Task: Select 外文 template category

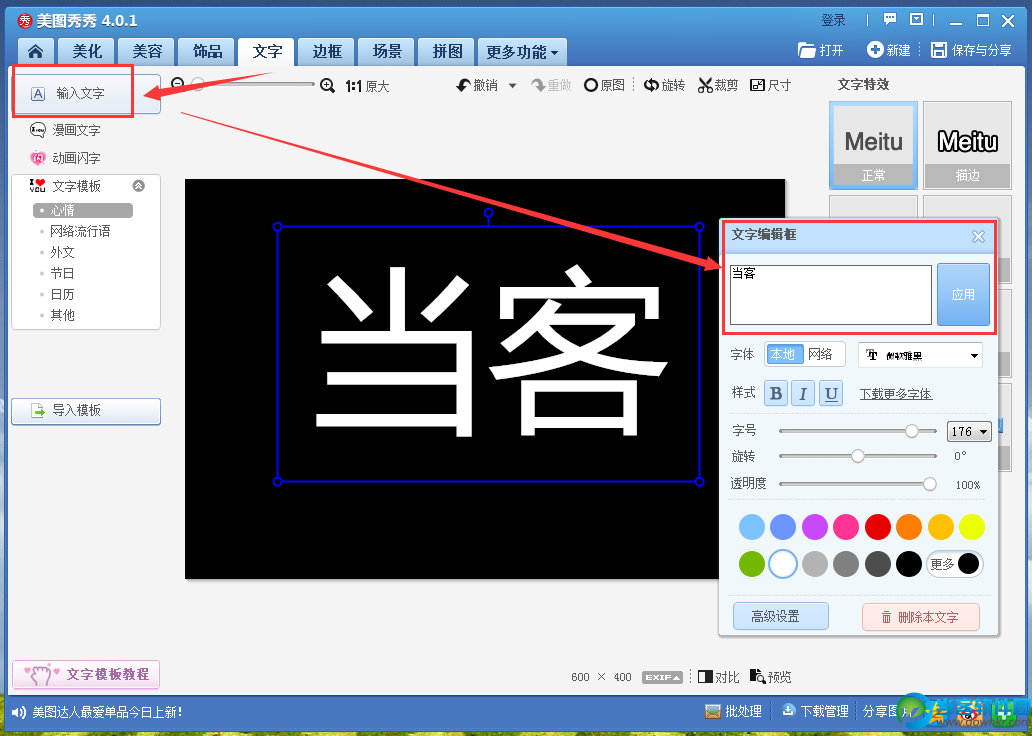Action: (62, 252)
